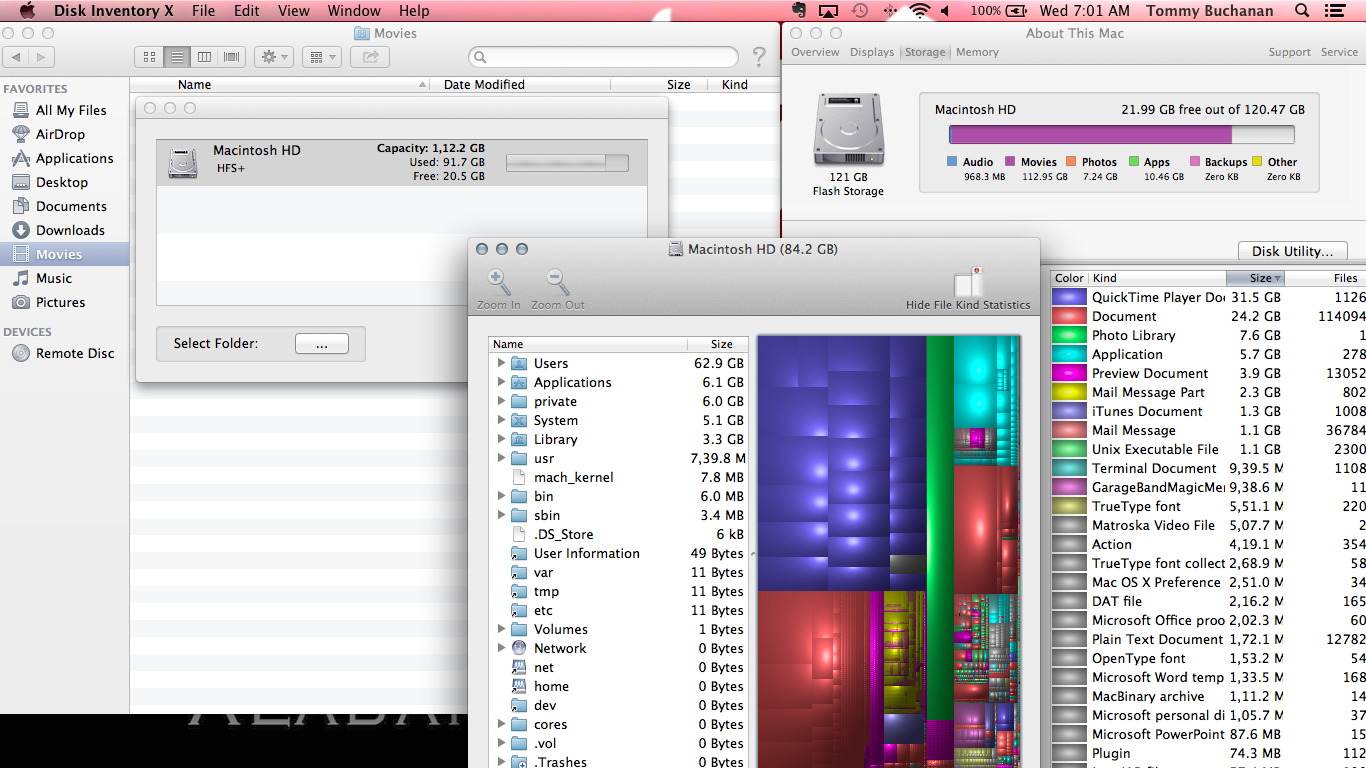1366x768 pixels.
Task: Open the Support link
Action: point(1289,52)
